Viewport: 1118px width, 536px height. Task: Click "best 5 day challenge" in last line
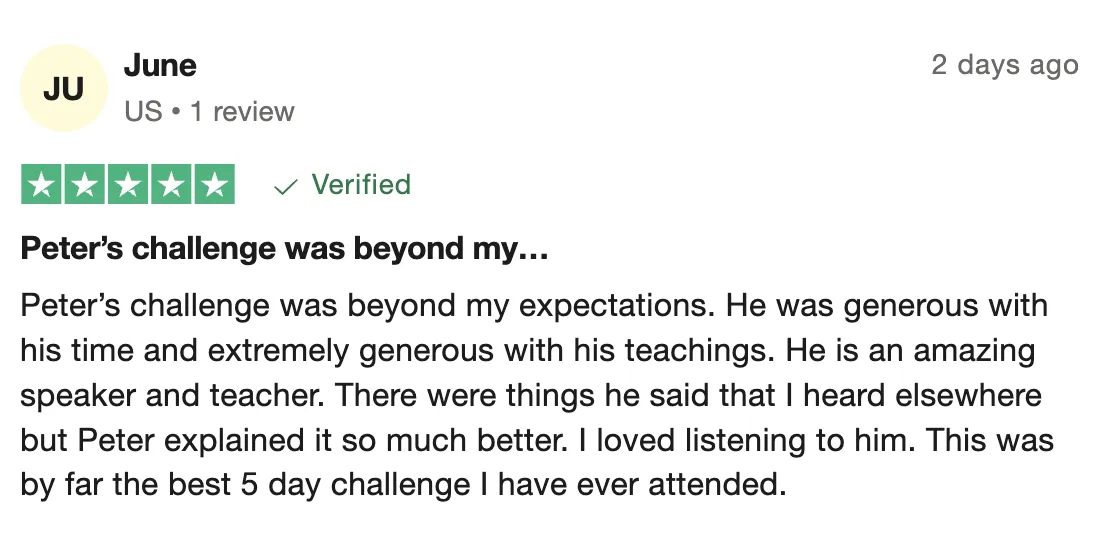(318, 485)
